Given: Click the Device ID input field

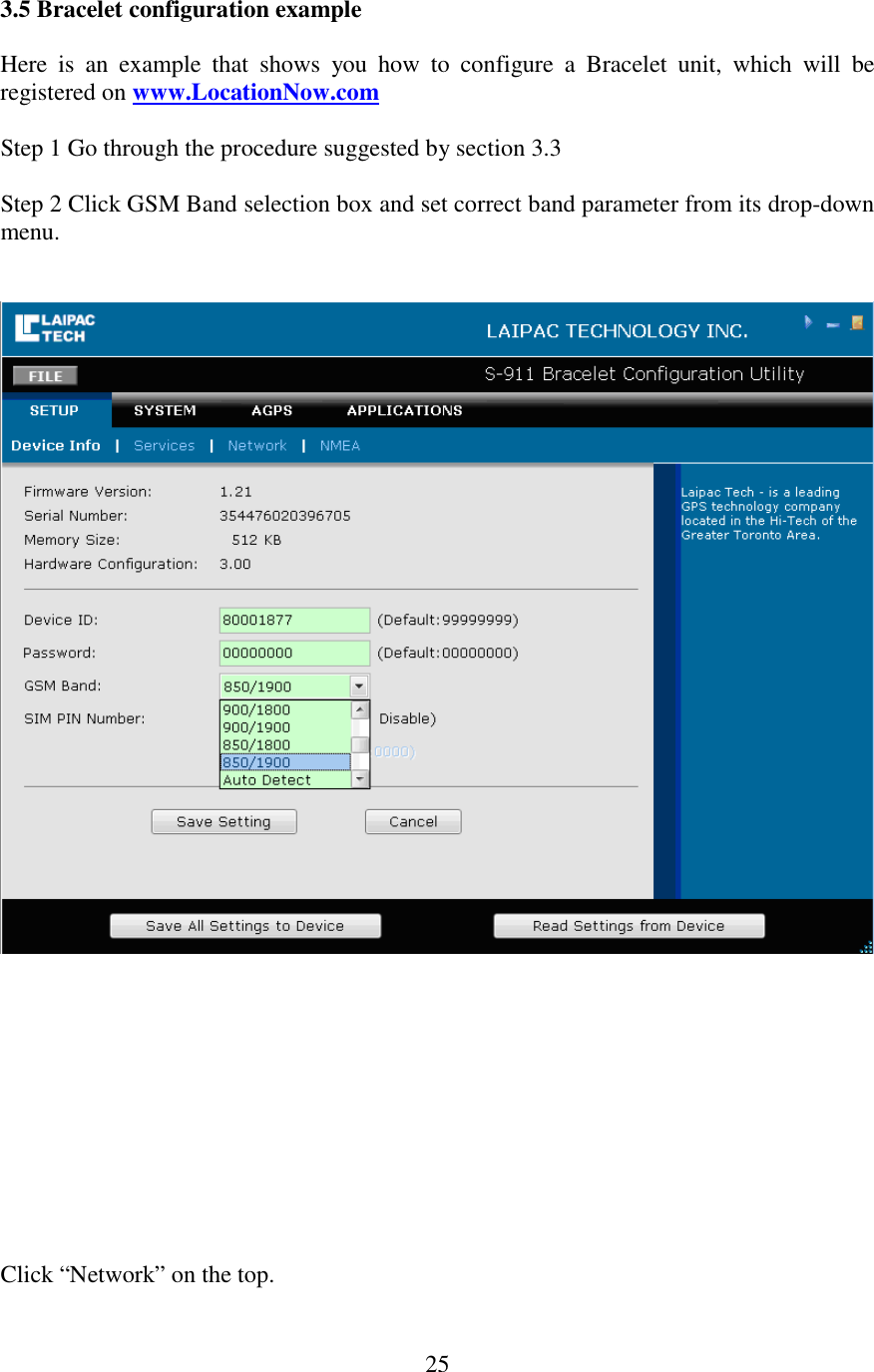Looking at the screenshot, I should click(294, 620).
